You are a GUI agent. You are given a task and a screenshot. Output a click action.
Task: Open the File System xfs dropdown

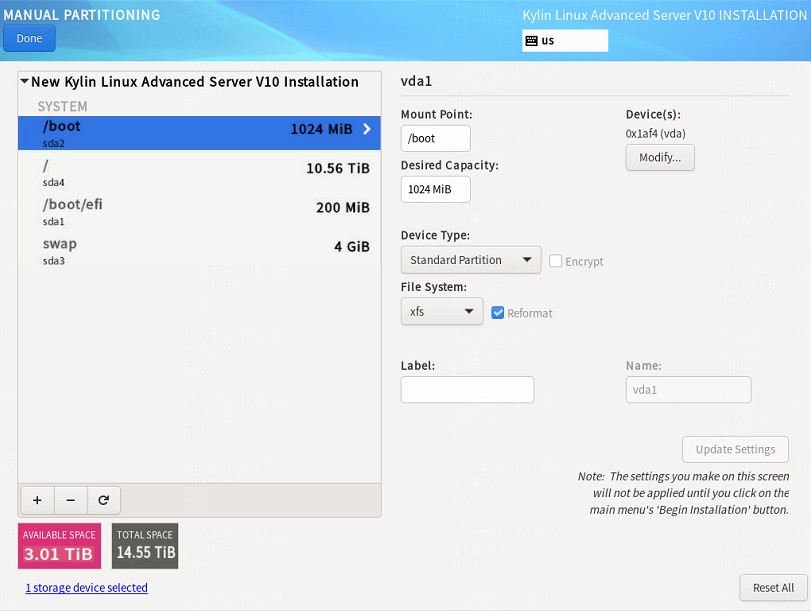442,311
